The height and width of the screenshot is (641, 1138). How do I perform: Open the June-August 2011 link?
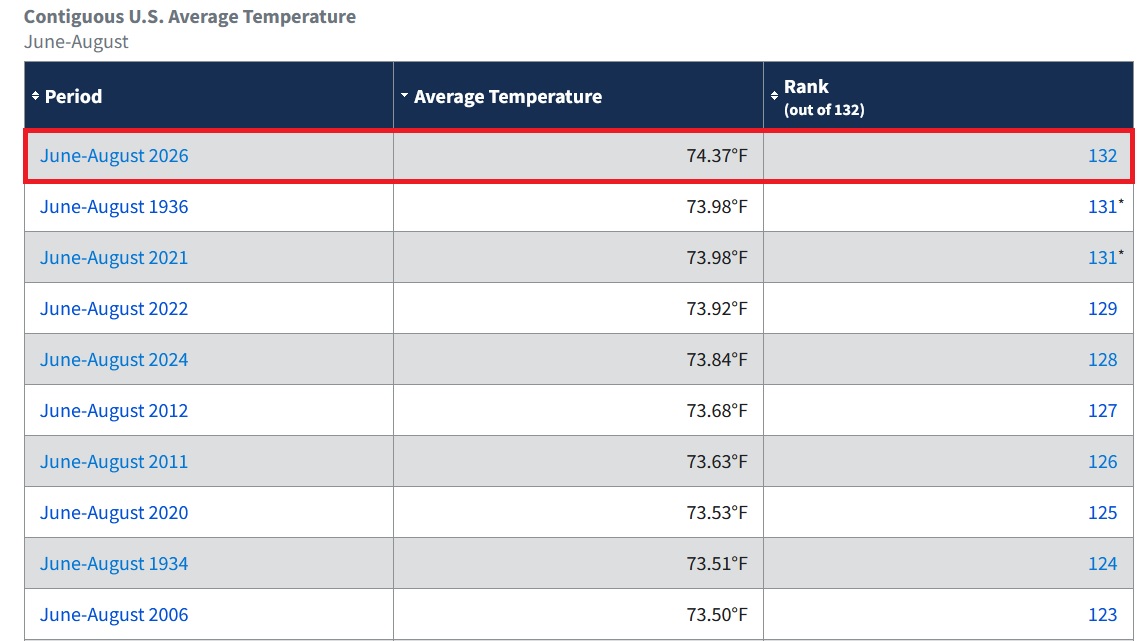(x=114, y=462)
